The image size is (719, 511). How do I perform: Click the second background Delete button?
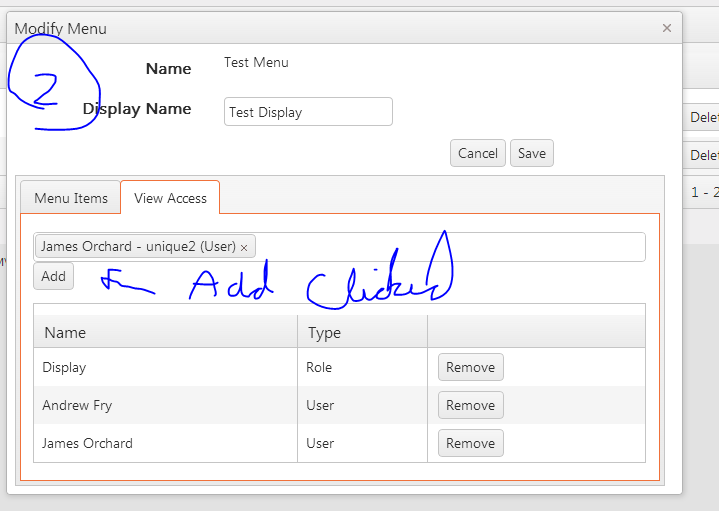704,155
